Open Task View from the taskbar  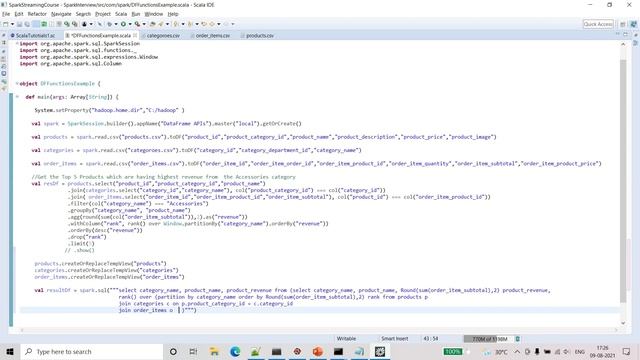193,351
